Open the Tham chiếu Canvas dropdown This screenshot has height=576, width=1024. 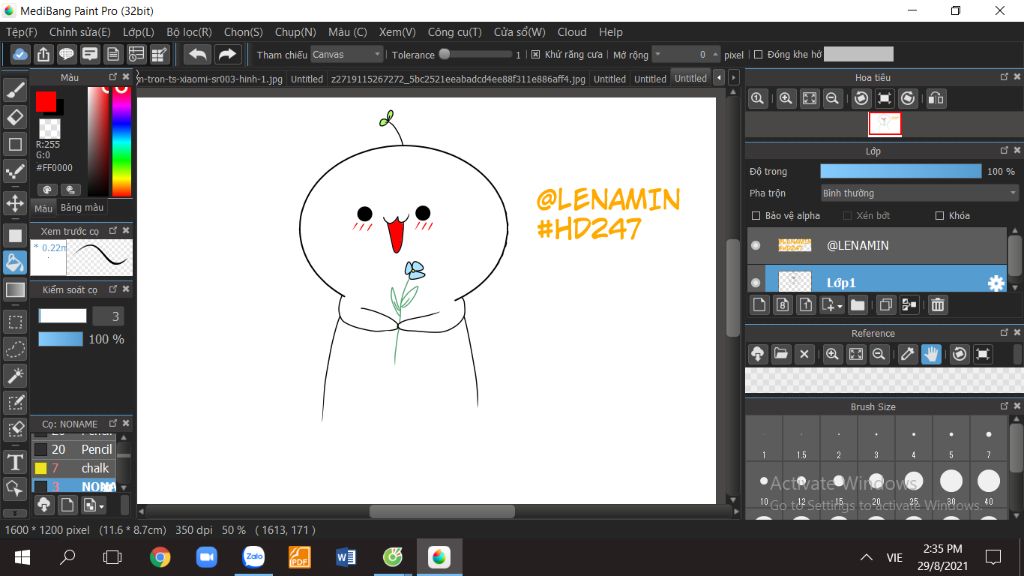(x=346, y=55)
